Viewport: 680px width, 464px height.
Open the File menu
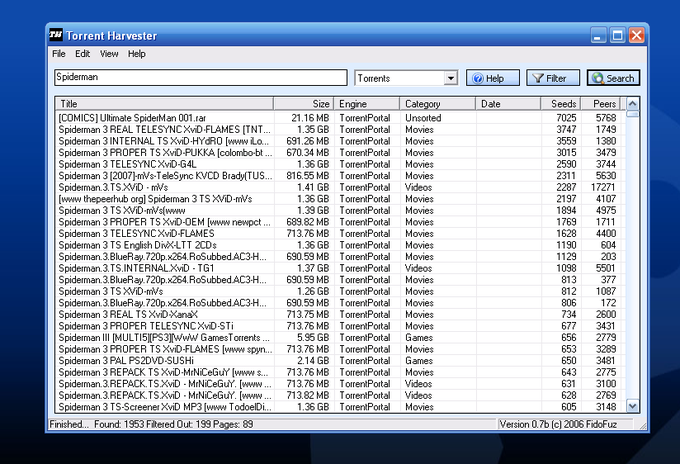[x=59, y=54]
